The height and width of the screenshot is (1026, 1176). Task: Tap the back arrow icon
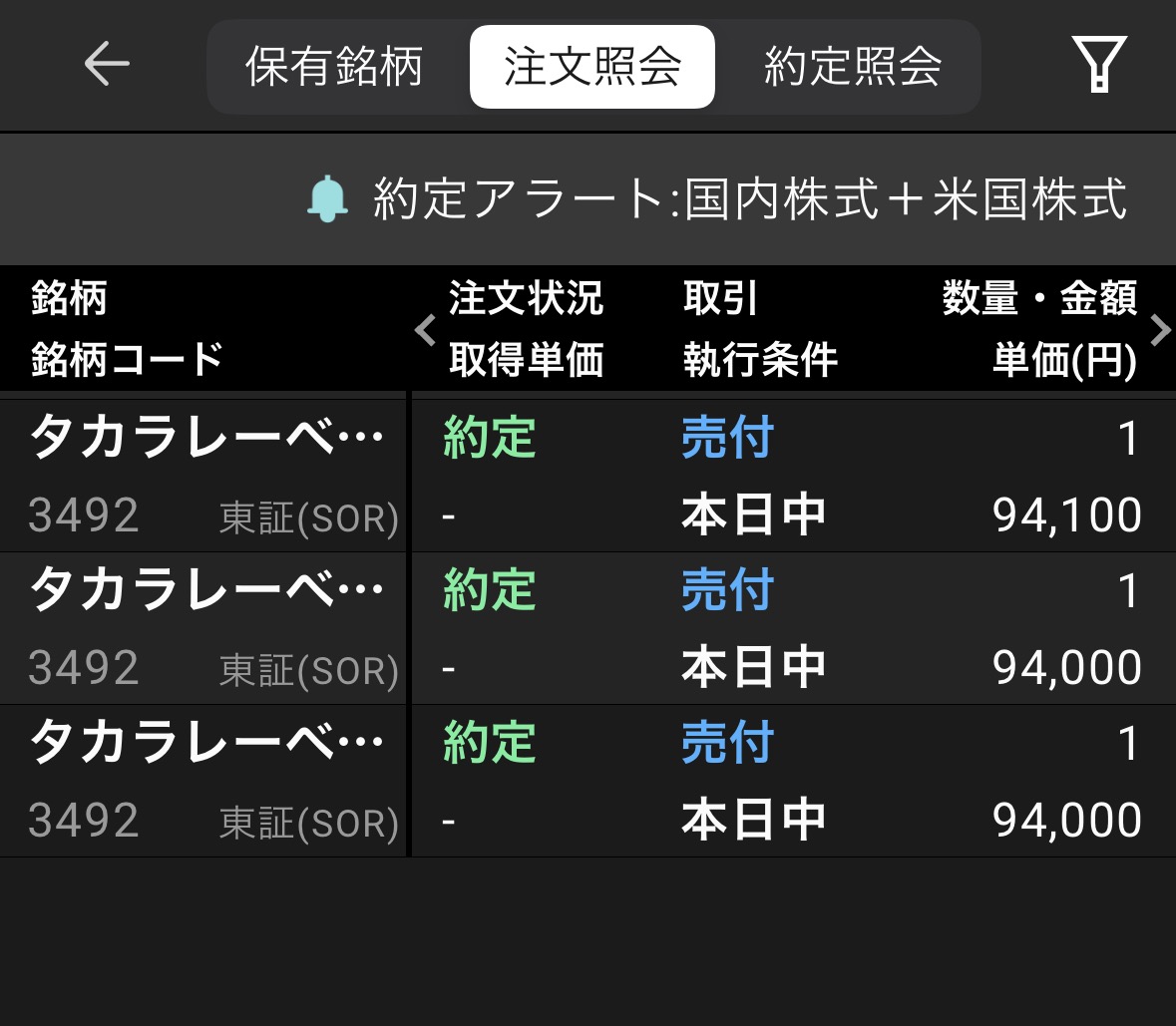tap(106, 65)
